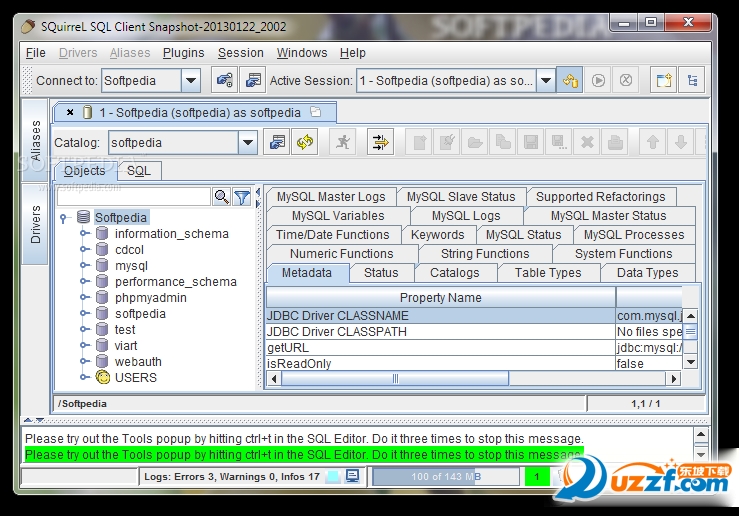This screenshot has height=516, width=739.
Task: Open the Aliases side panel button
Action: tap(35, 140)
